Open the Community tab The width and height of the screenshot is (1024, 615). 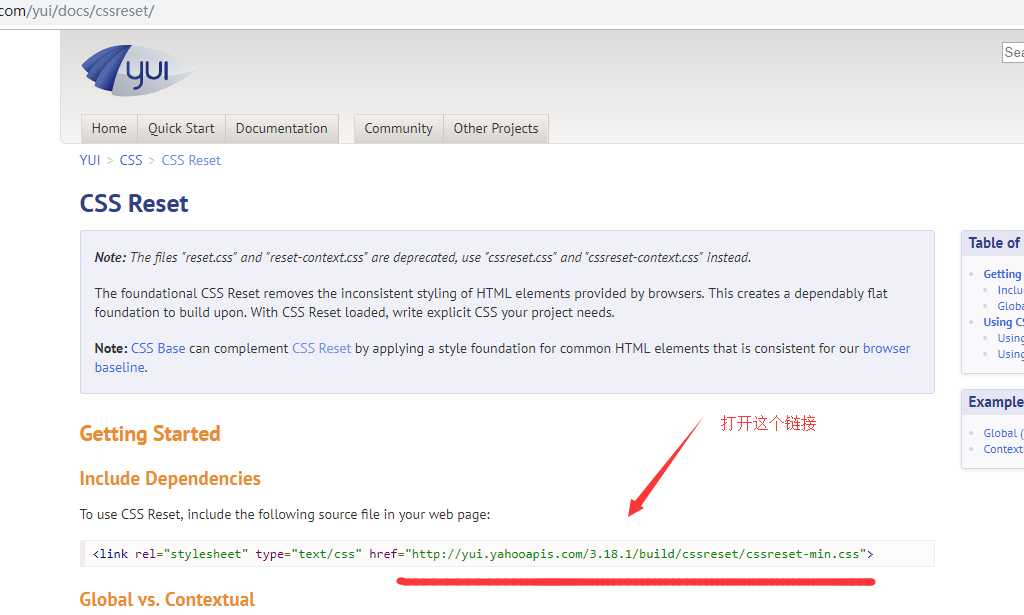pos(398,129)
